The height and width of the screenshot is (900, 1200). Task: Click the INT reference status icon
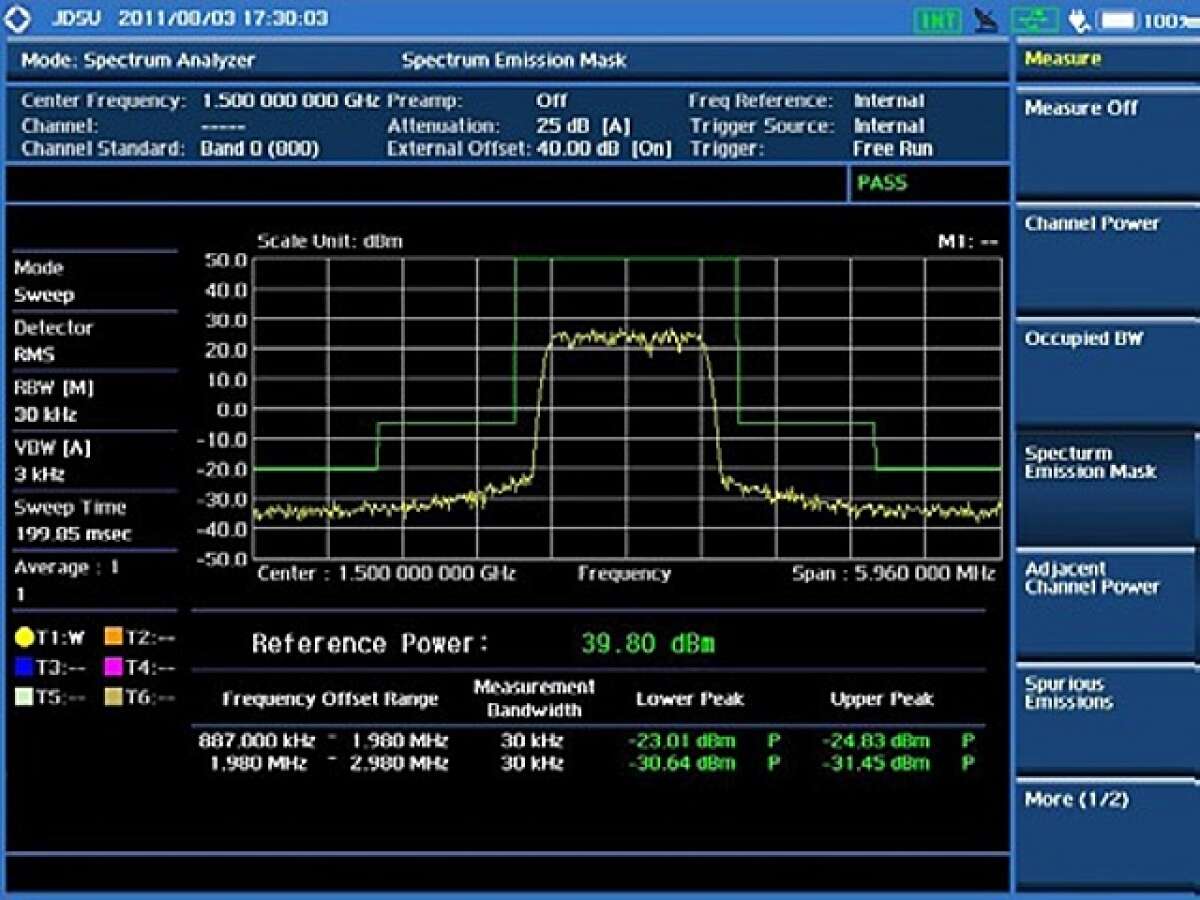pyautogui.click(x=938, y=20)
